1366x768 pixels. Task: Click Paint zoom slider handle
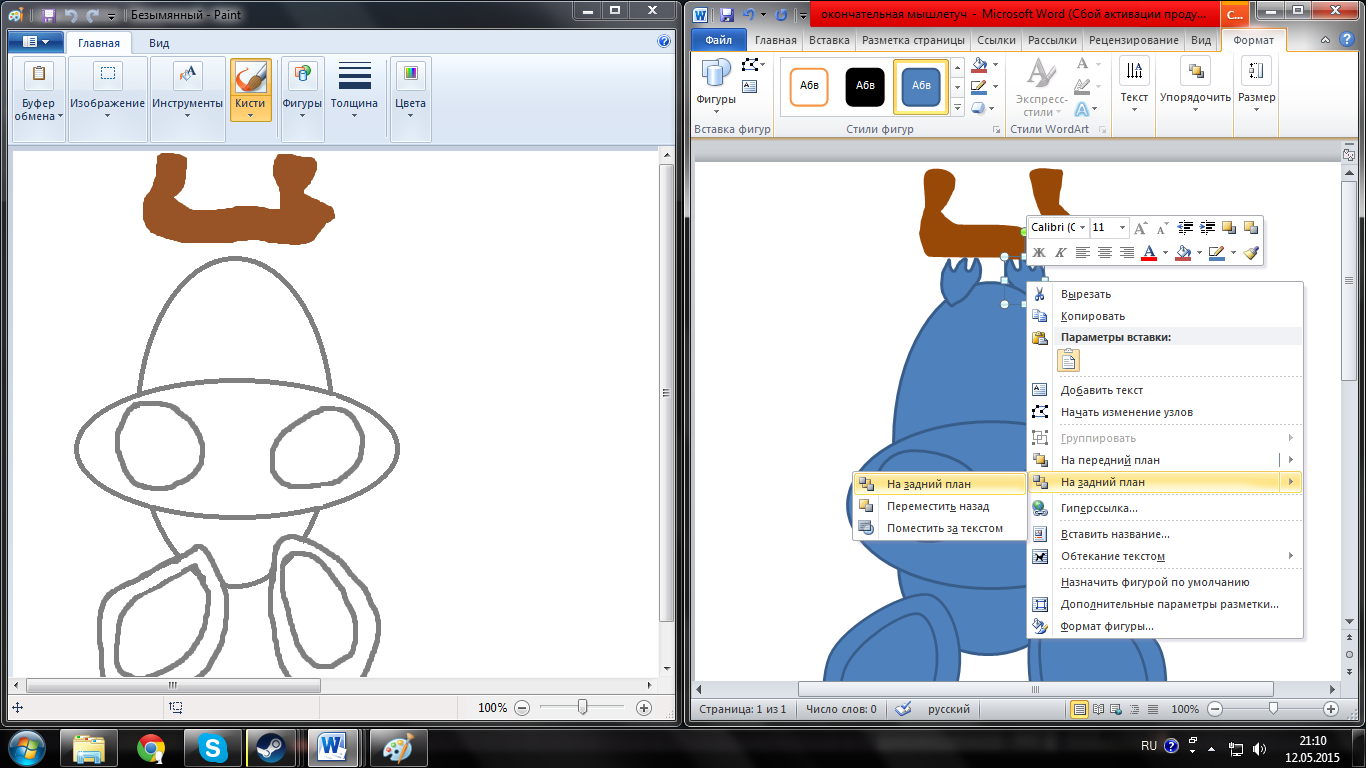point(582,707)
